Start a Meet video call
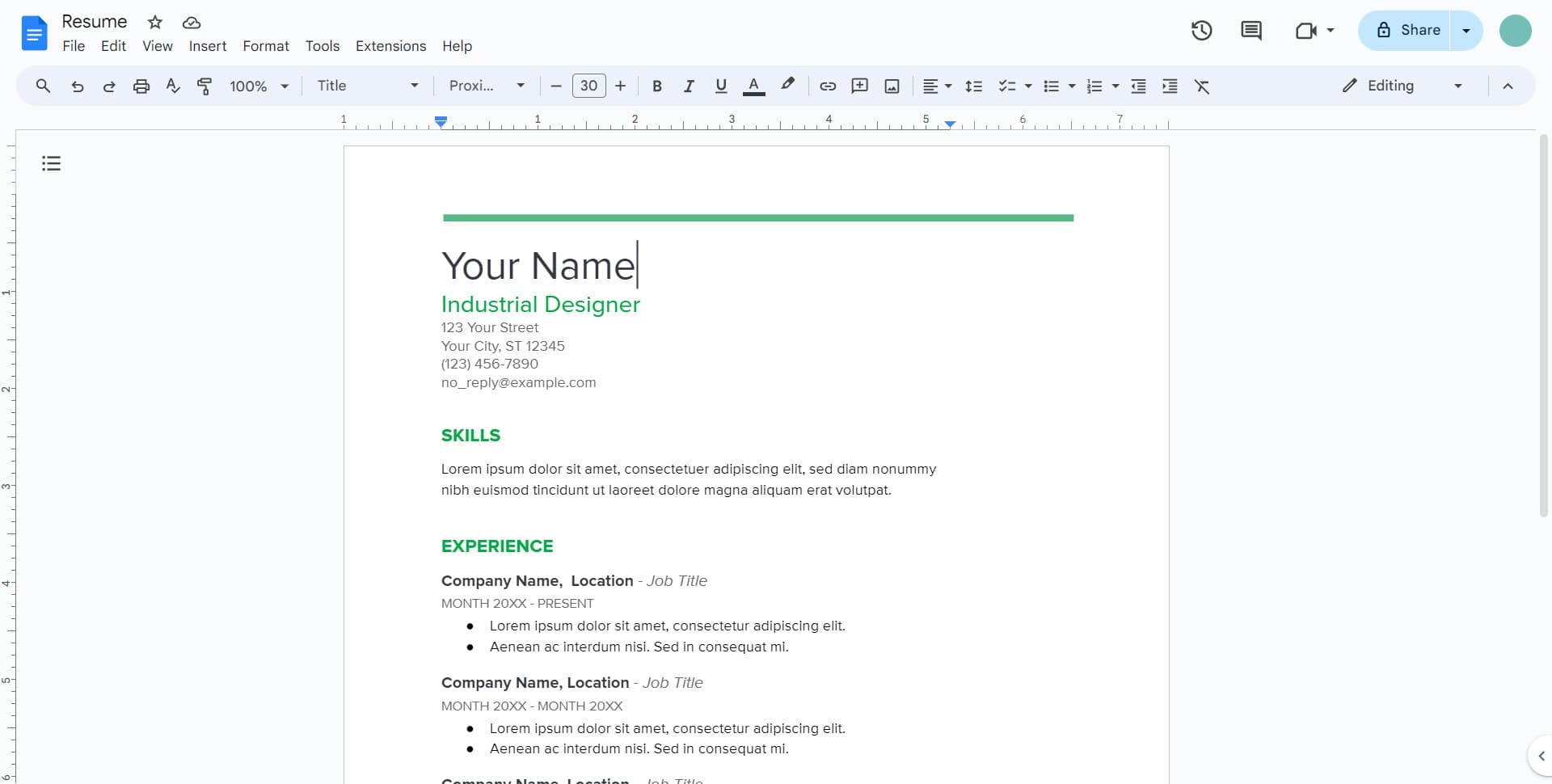This screenshot has width=1552, height=784. click(1307, 30)
